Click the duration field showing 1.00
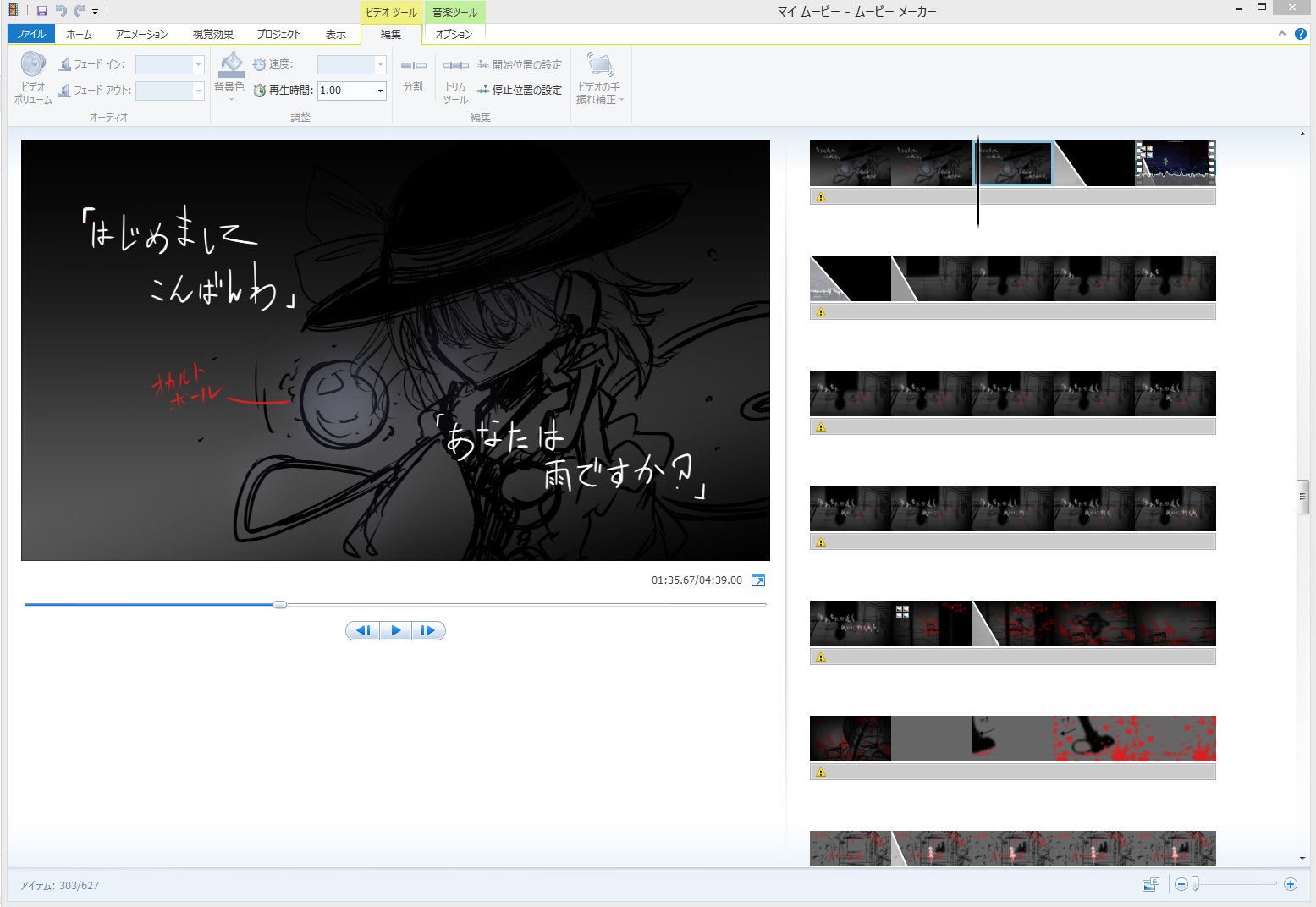The width and height of the screenshot is (1316, 907). pyautogui.click(x=345, y=91)
